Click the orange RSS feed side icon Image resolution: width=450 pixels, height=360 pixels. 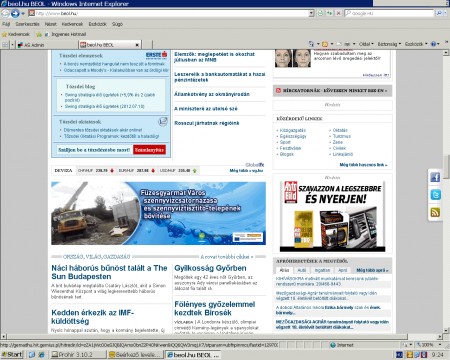pyautogui.click(x=435, y=212)
